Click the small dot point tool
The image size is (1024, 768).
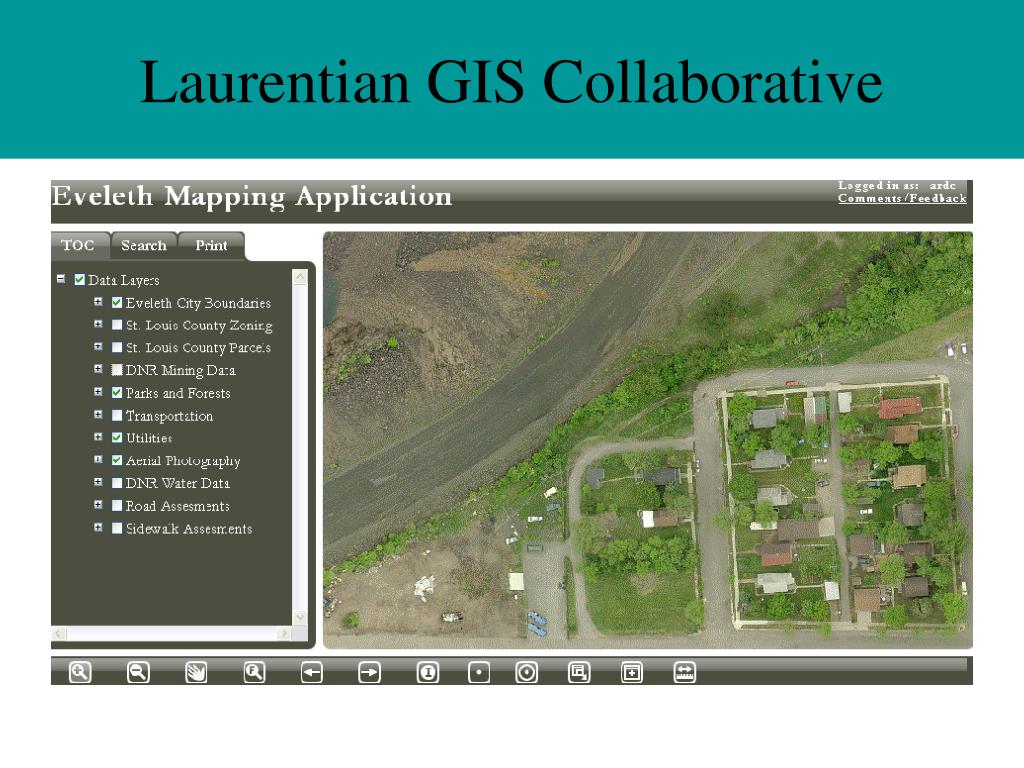(479, 672)
